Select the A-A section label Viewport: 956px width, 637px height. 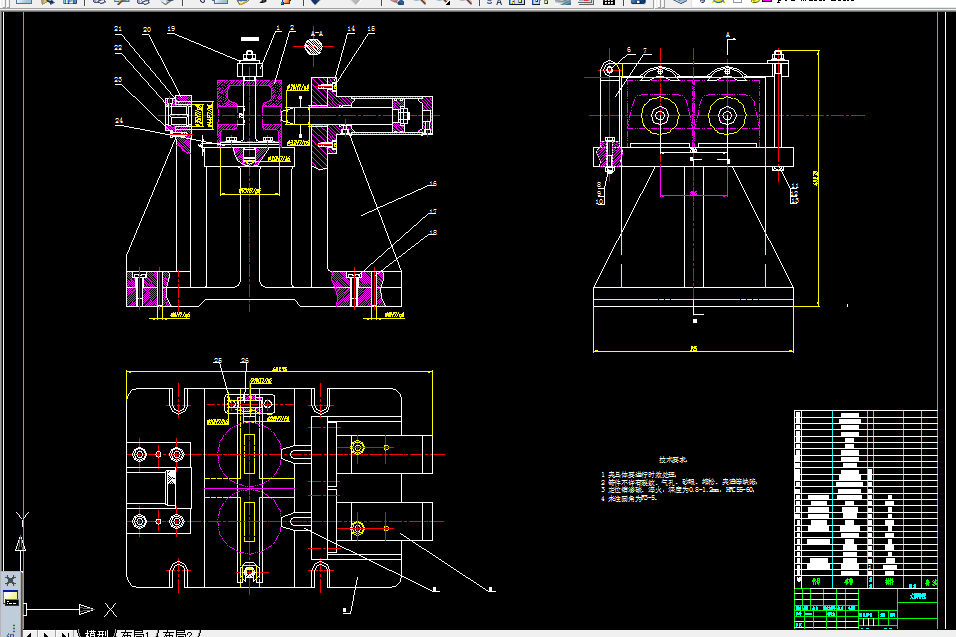pyautogui.click(x=316, y=34)
